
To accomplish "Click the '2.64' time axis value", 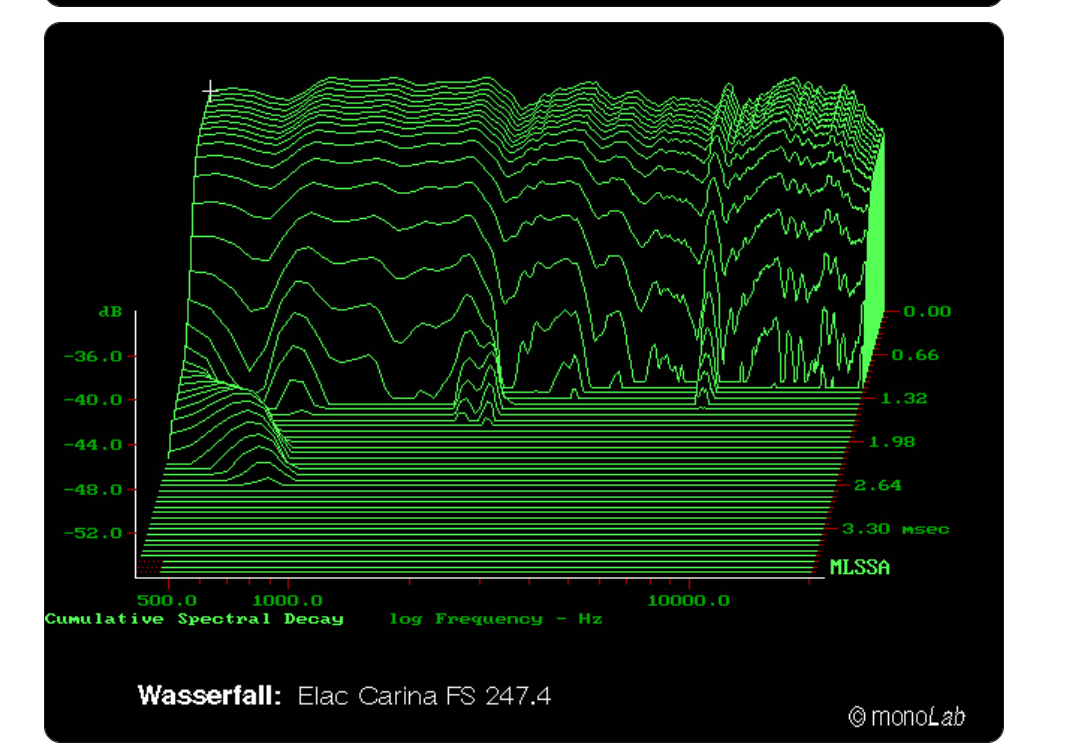I will (x=878, y=486).
